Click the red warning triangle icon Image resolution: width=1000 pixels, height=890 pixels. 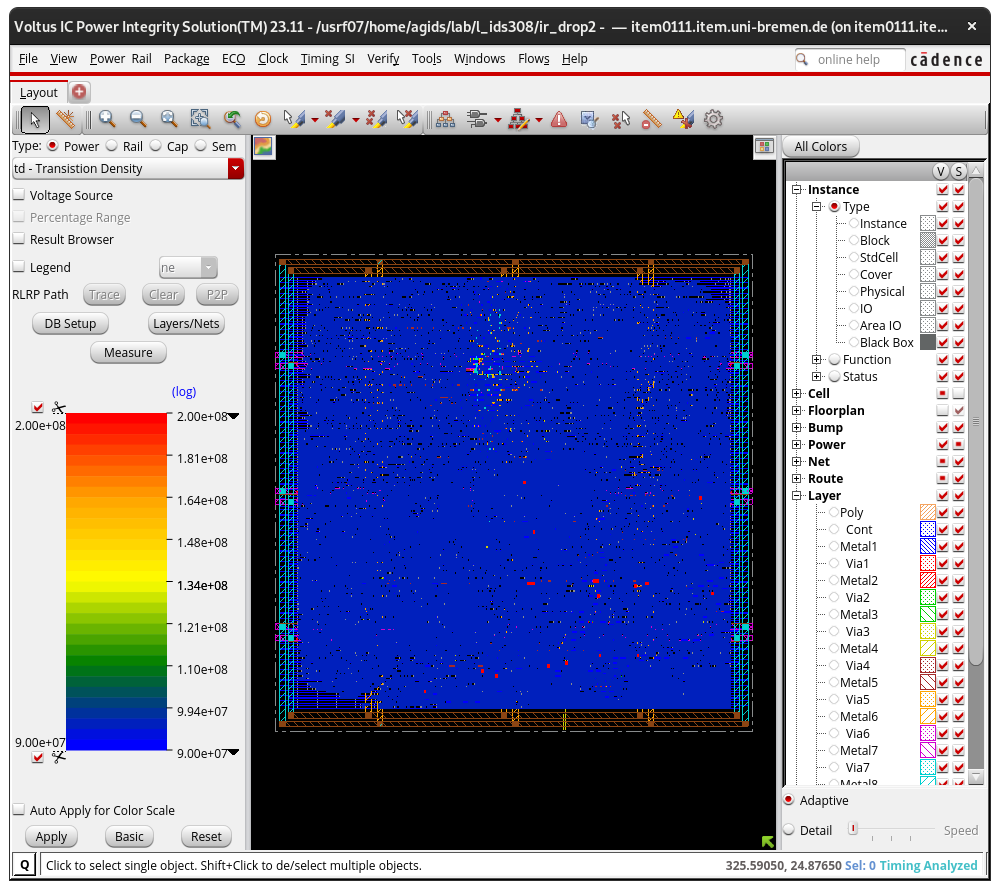[559, 120]
